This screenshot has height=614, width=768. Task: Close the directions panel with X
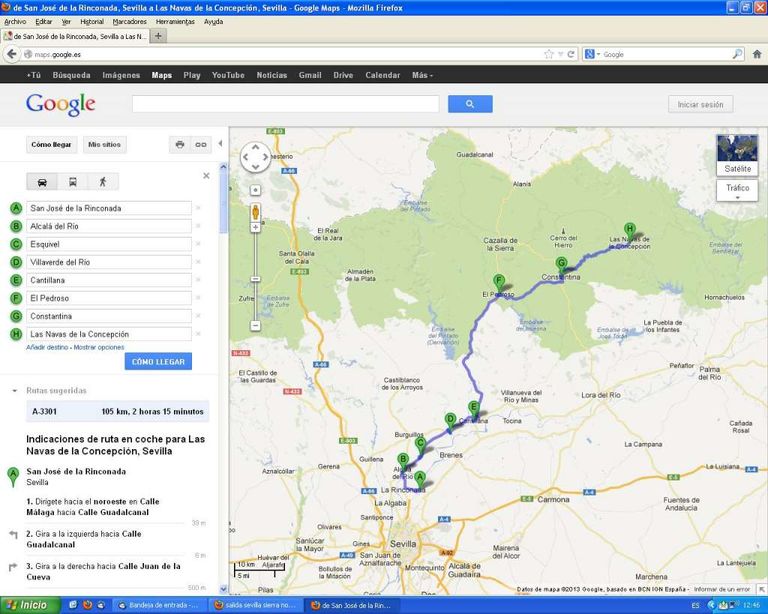tap(207, 175)
